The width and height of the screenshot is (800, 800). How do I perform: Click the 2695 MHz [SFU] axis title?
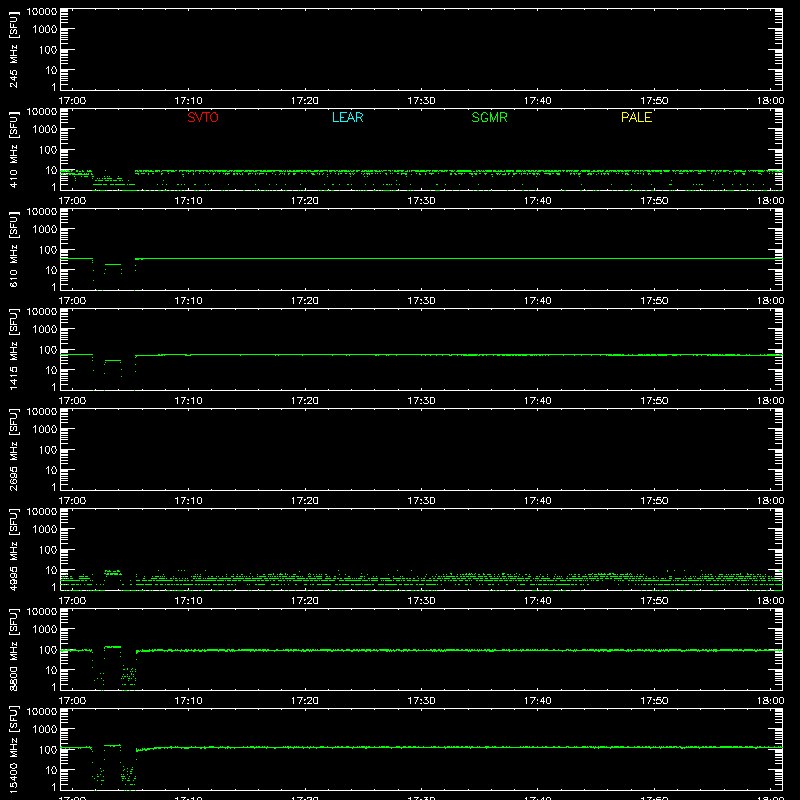(14, 449)
